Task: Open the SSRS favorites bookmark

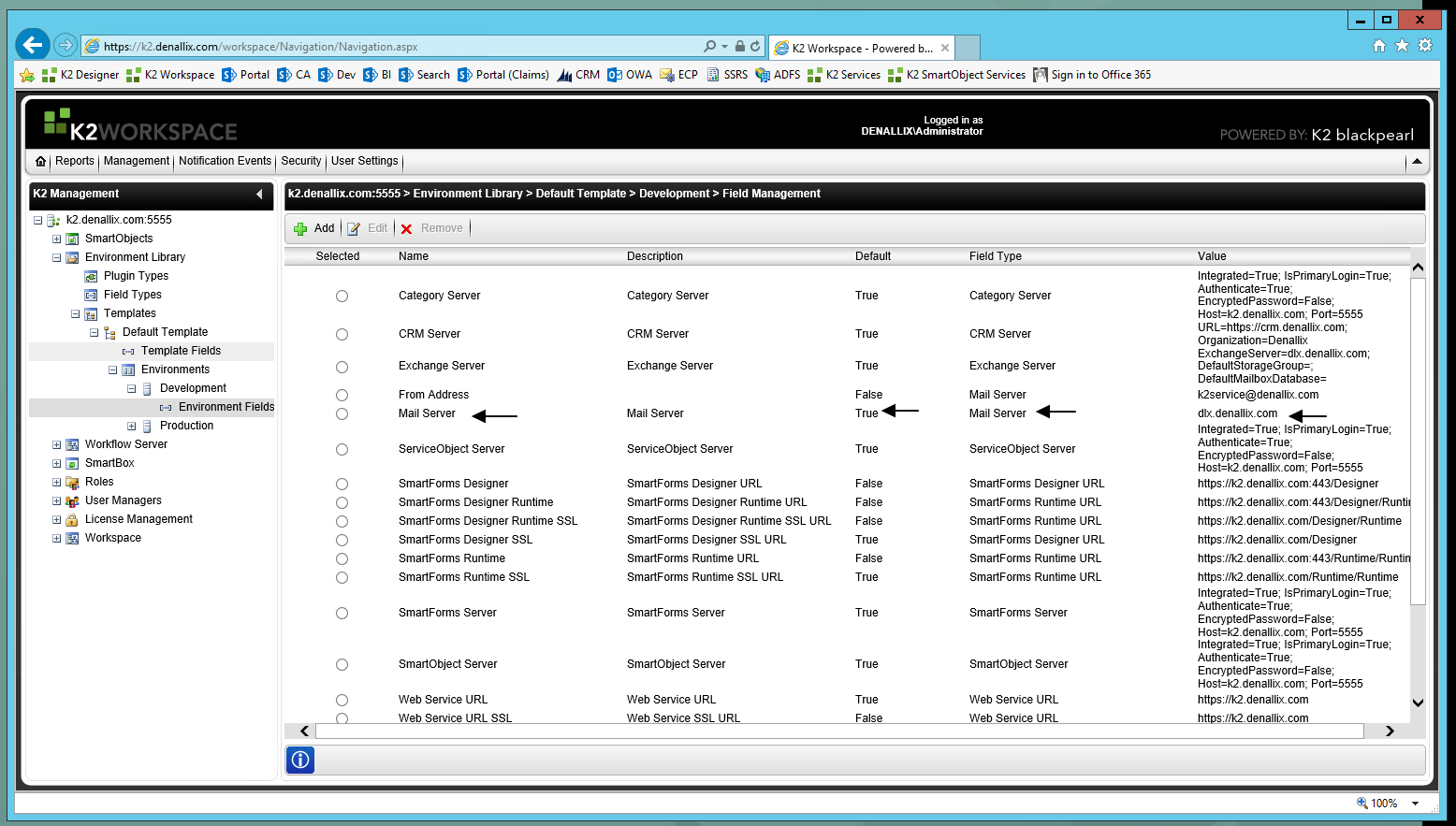Action: coord(727,75)
